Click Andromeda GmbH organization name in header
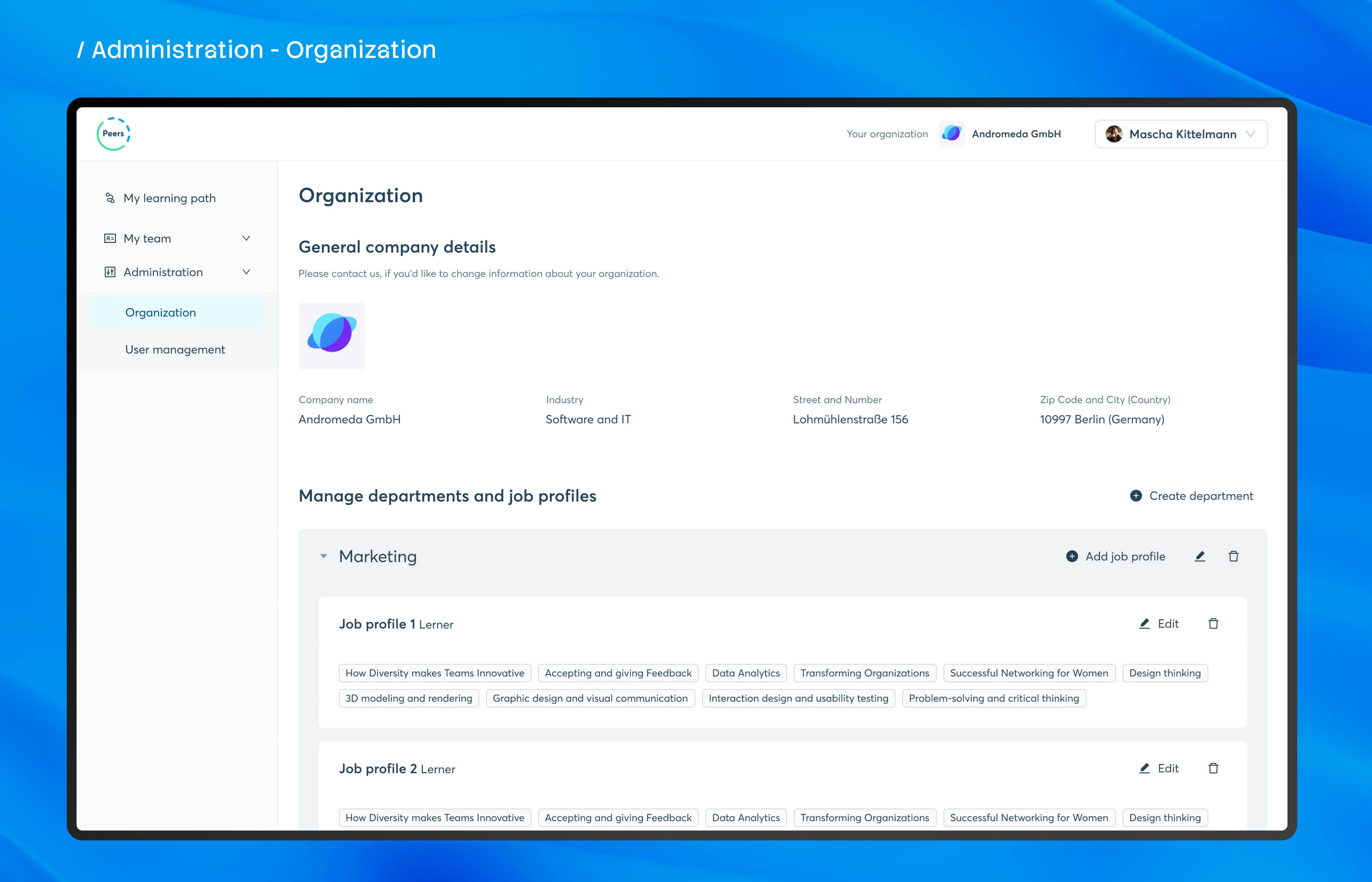1372x882 pixels. click(1017, 134)
